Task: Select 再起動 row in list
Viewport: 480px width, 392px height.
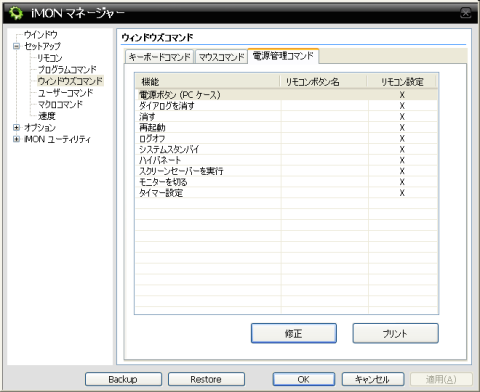Action: tap(286, 128)
